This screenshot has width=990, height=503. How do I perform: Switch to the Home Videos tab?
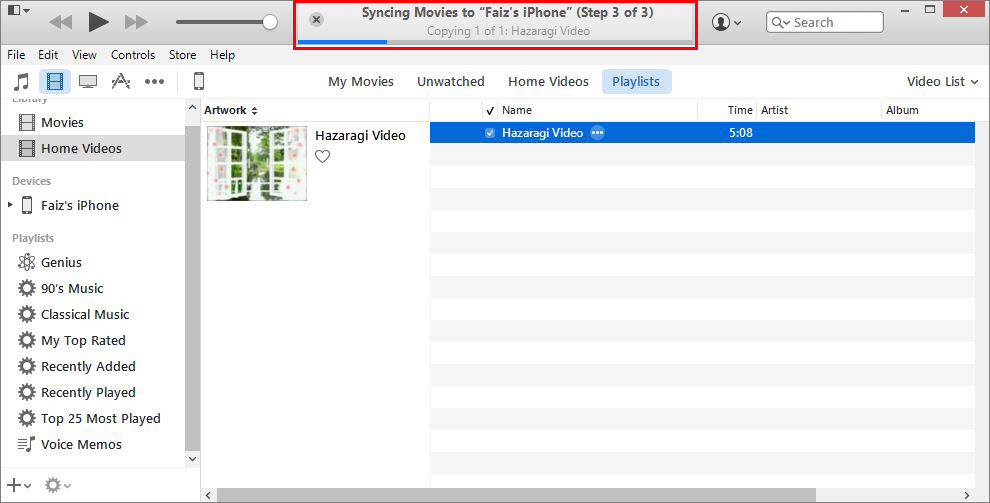(x=548, y=81)
